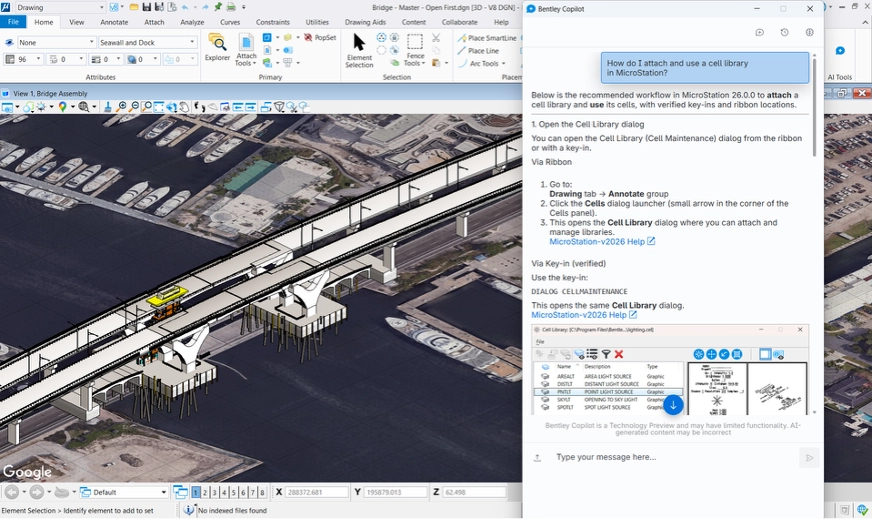Open the File tab
The image size is (875, 520).
point(13,22)
